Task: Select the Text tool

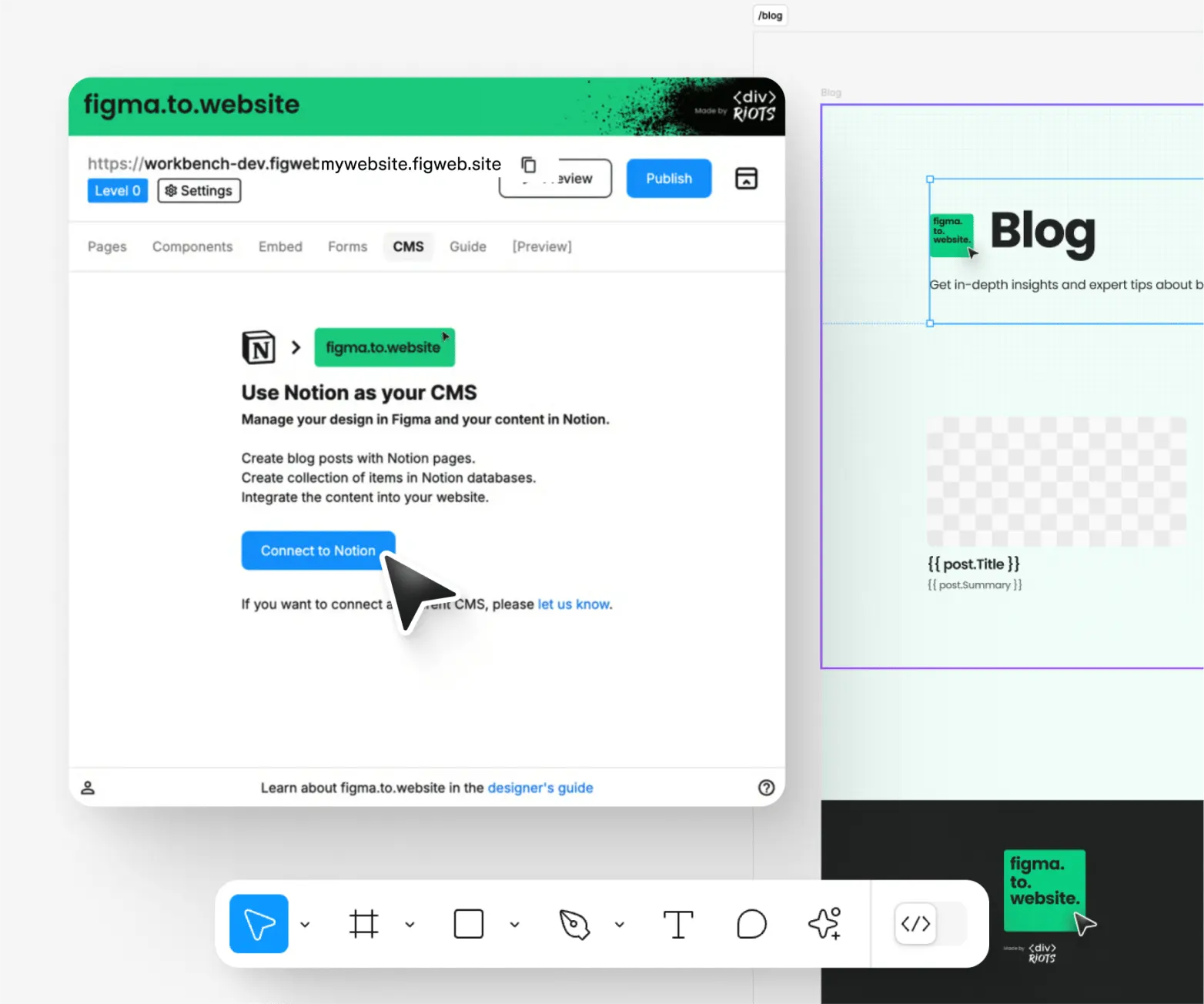Action: [678, 924]
